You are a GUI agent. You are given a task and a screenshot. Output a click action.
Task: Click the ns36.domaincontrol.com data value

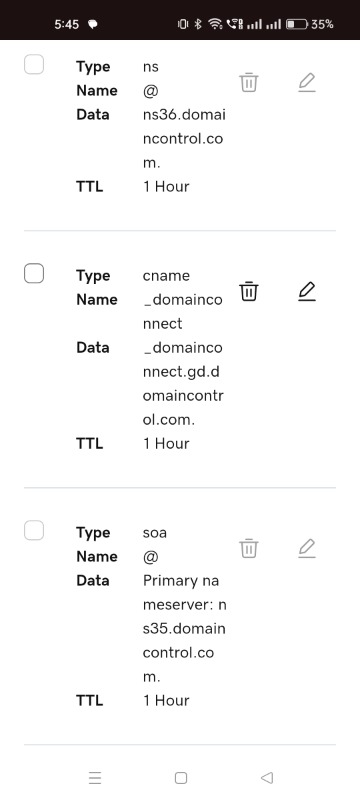click(x=184, y=139)
